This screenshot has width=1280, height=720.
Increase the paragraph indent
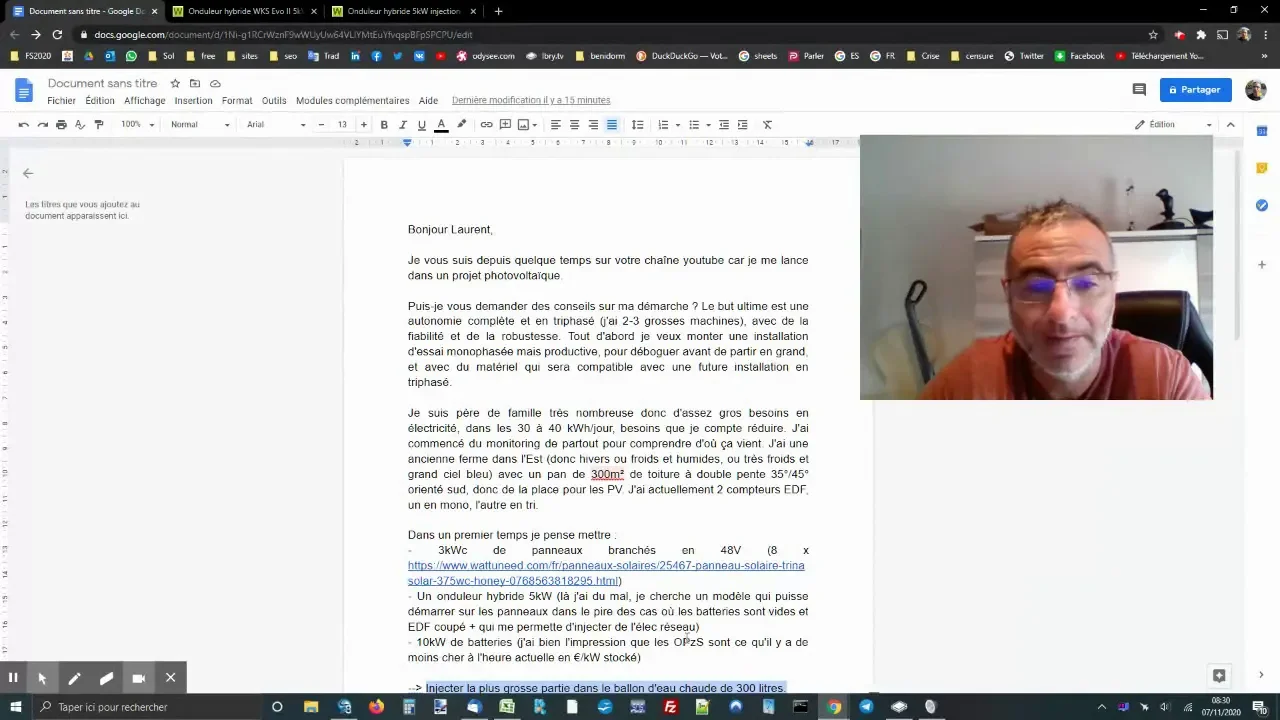[742, 125]
